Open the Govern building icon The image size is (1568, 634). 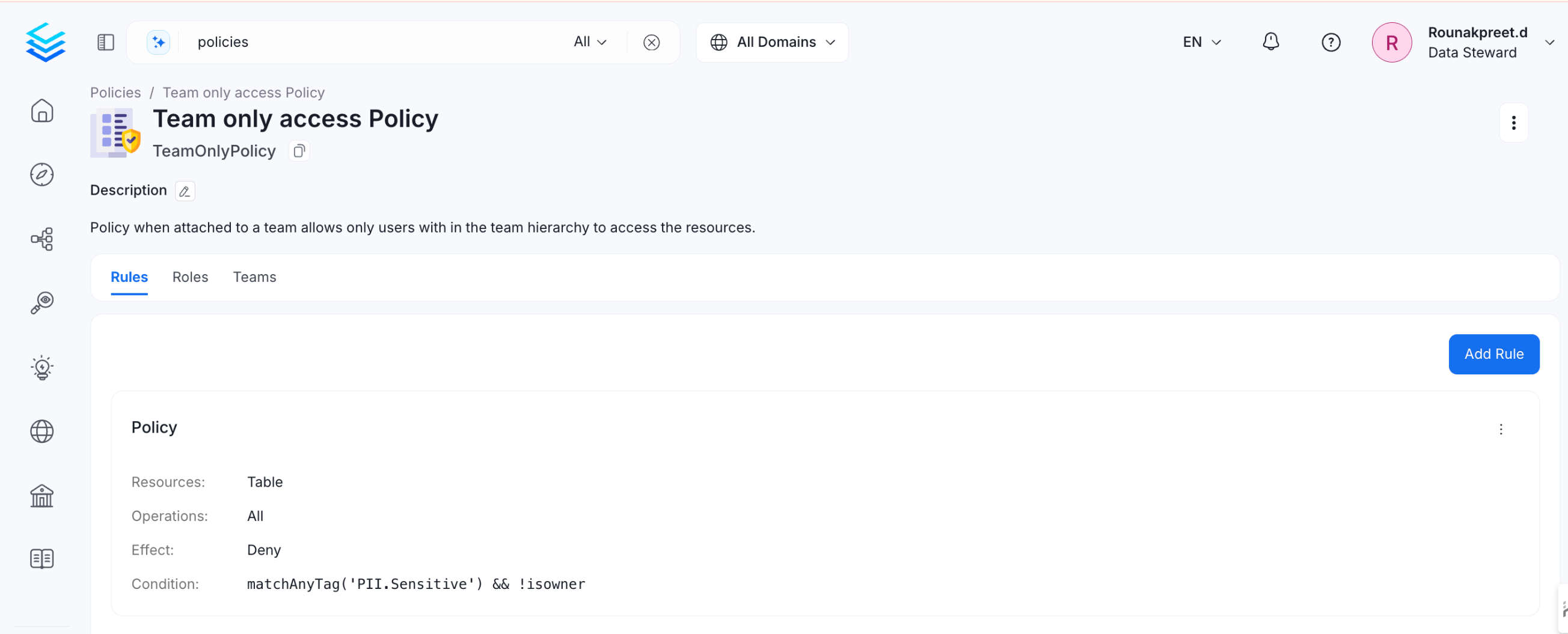pyautogui.click(x=42, y=495)
